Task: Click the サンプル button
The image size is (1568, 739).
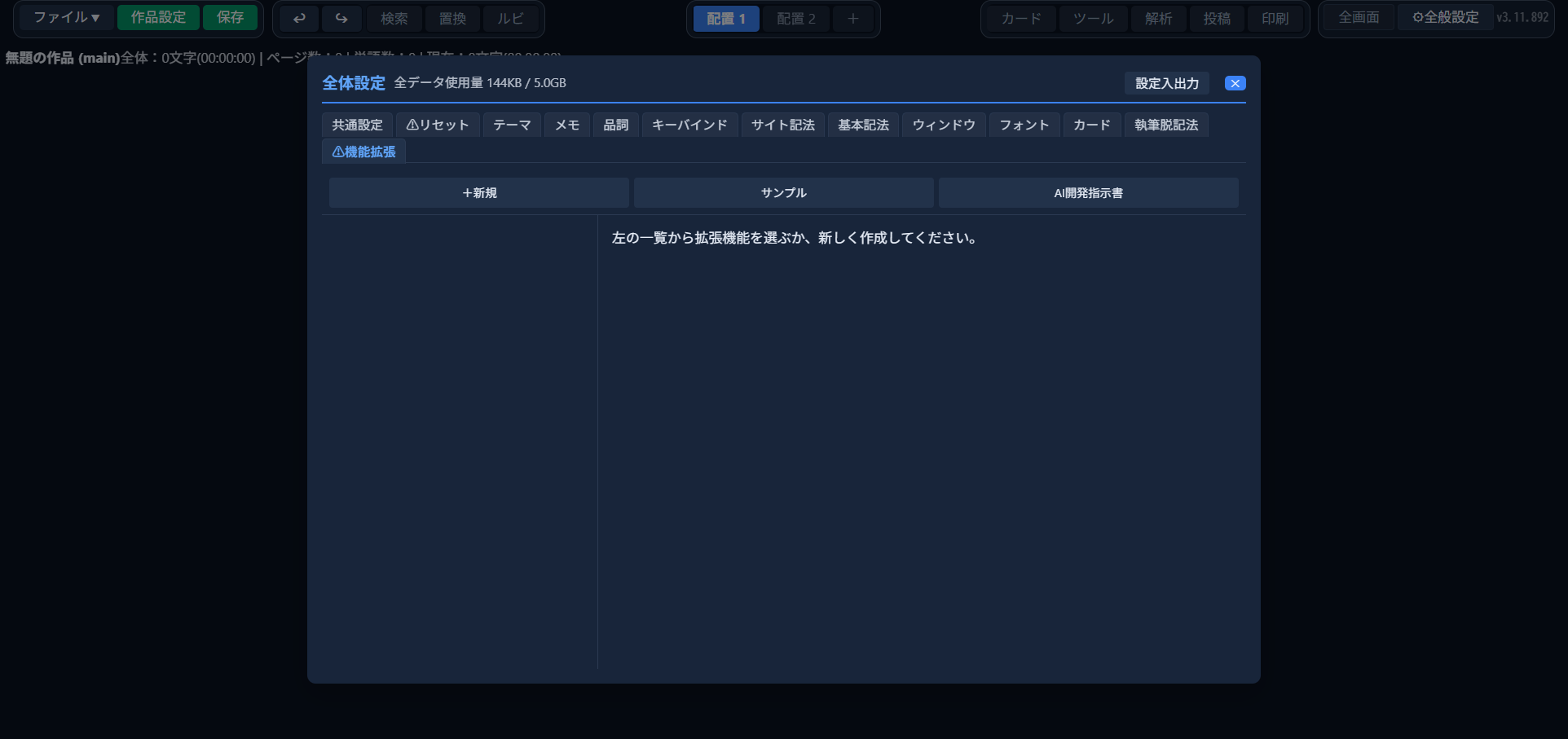Action: (784, 193)
